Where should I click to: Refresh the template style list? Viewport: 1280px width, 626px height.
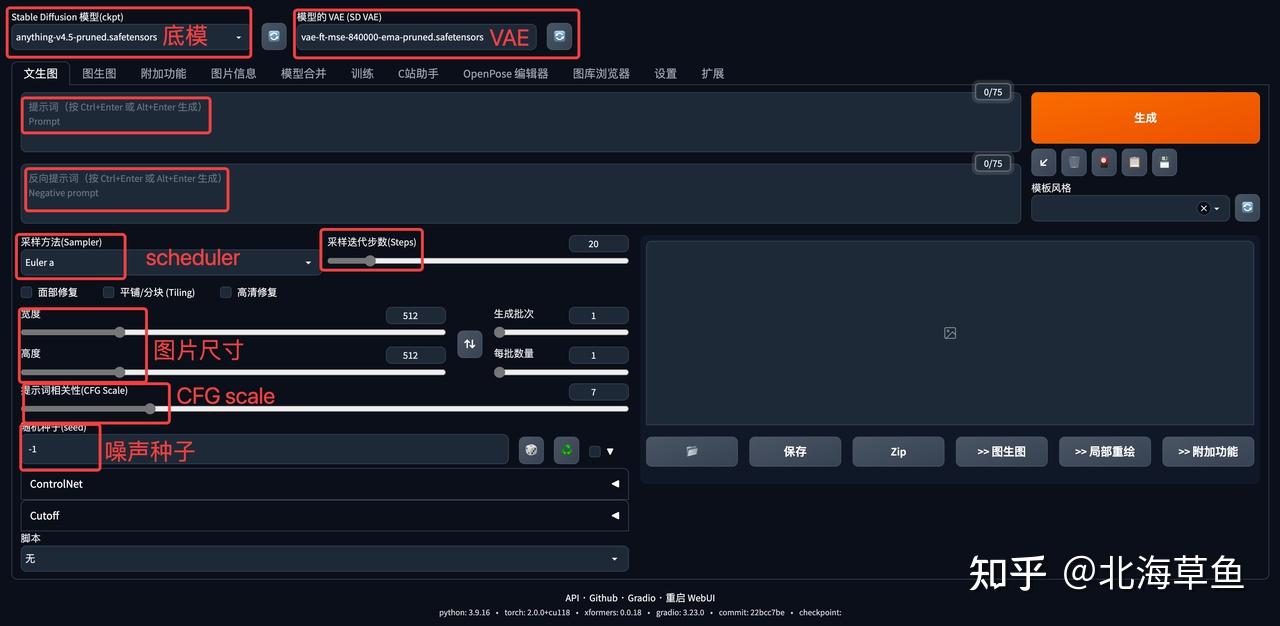pyautogui.click(x=1247, y=207)
